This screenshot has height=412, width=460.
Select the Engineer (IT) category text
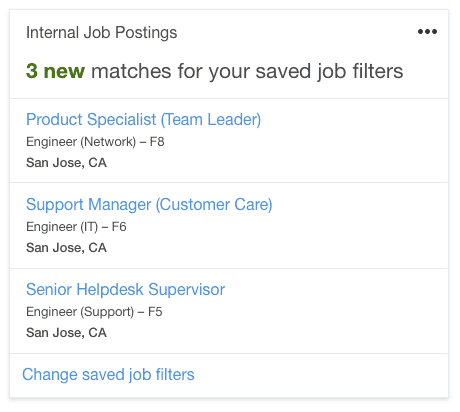(x=62, y=227)
